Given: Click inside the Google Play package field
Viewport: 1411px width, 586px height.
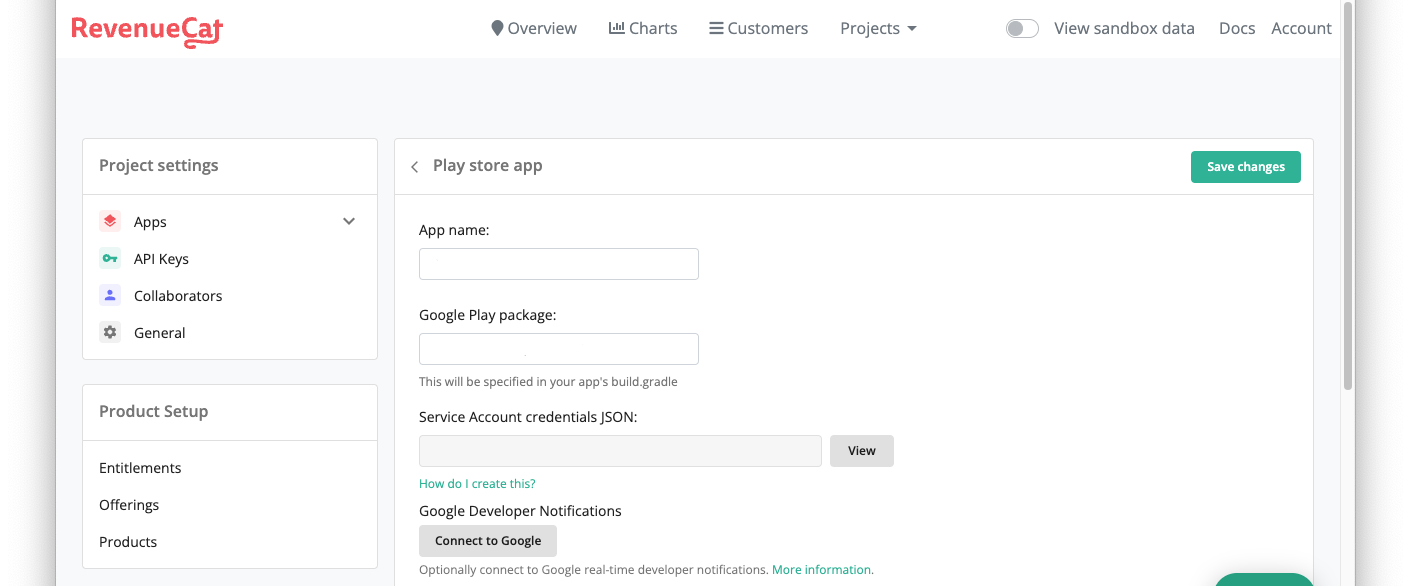Looking at the screenshot, I should coord(558,348).
